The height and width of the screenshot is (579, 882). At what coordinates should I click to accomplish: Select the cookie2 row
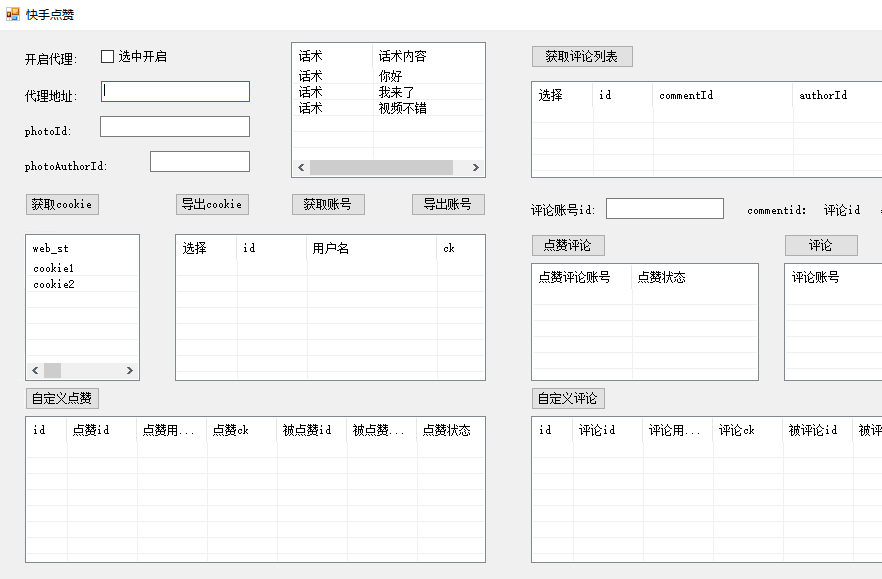83,284
